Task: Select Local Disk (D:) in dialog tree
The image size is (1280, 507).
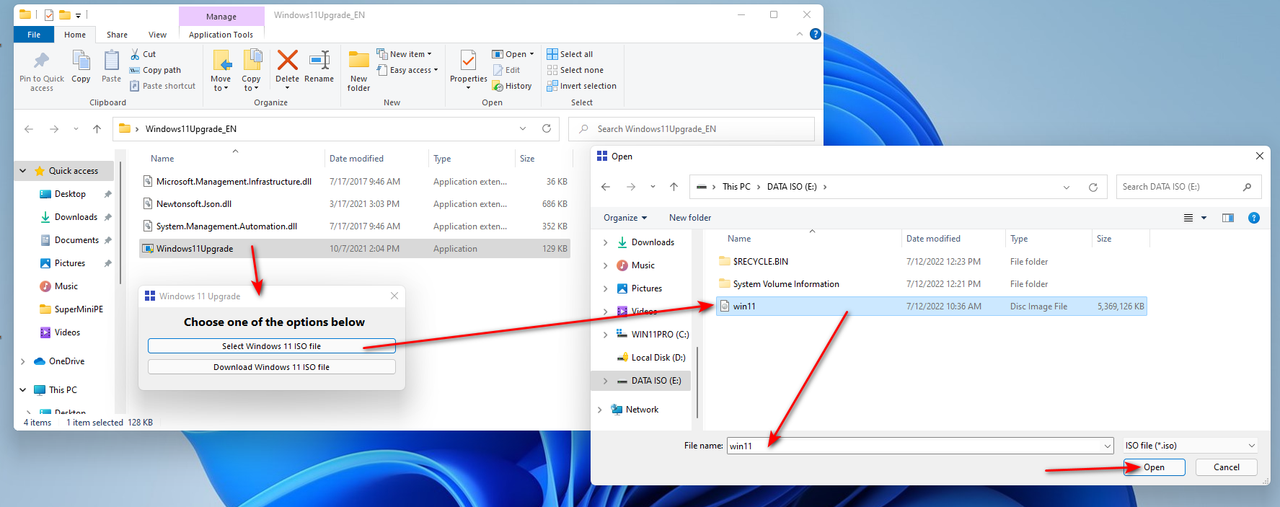Action: [x=656, y=357]
